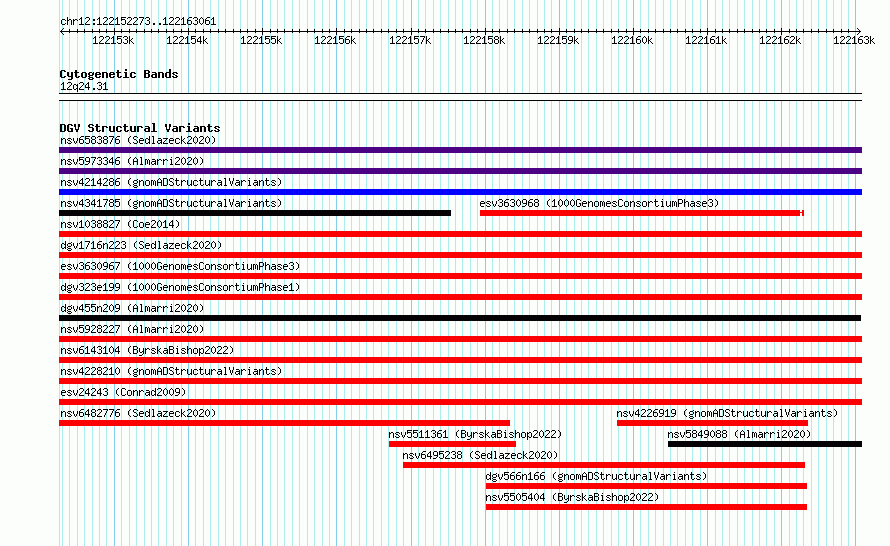Screen dimensions: 890x546
Task: Click the 122158k ruler label
Action: 484,40
